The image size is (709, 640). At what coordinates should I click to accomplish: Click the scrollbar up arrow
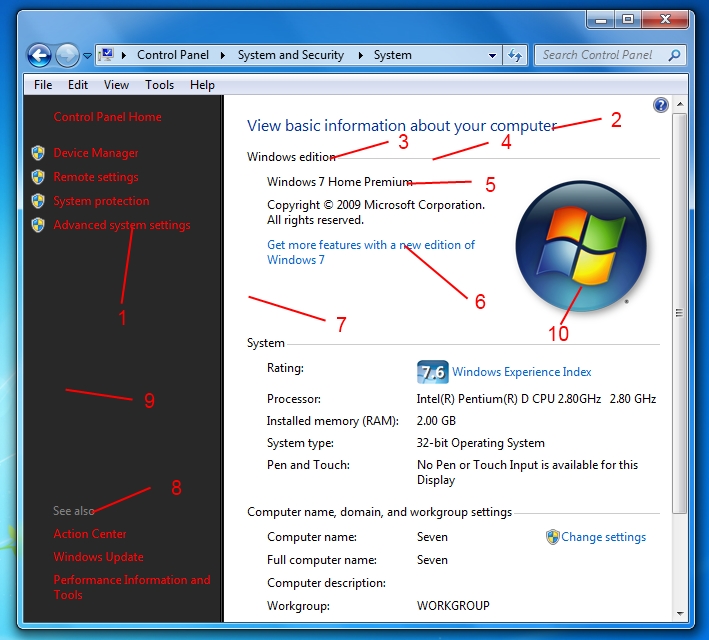click(x=680, y=104)
